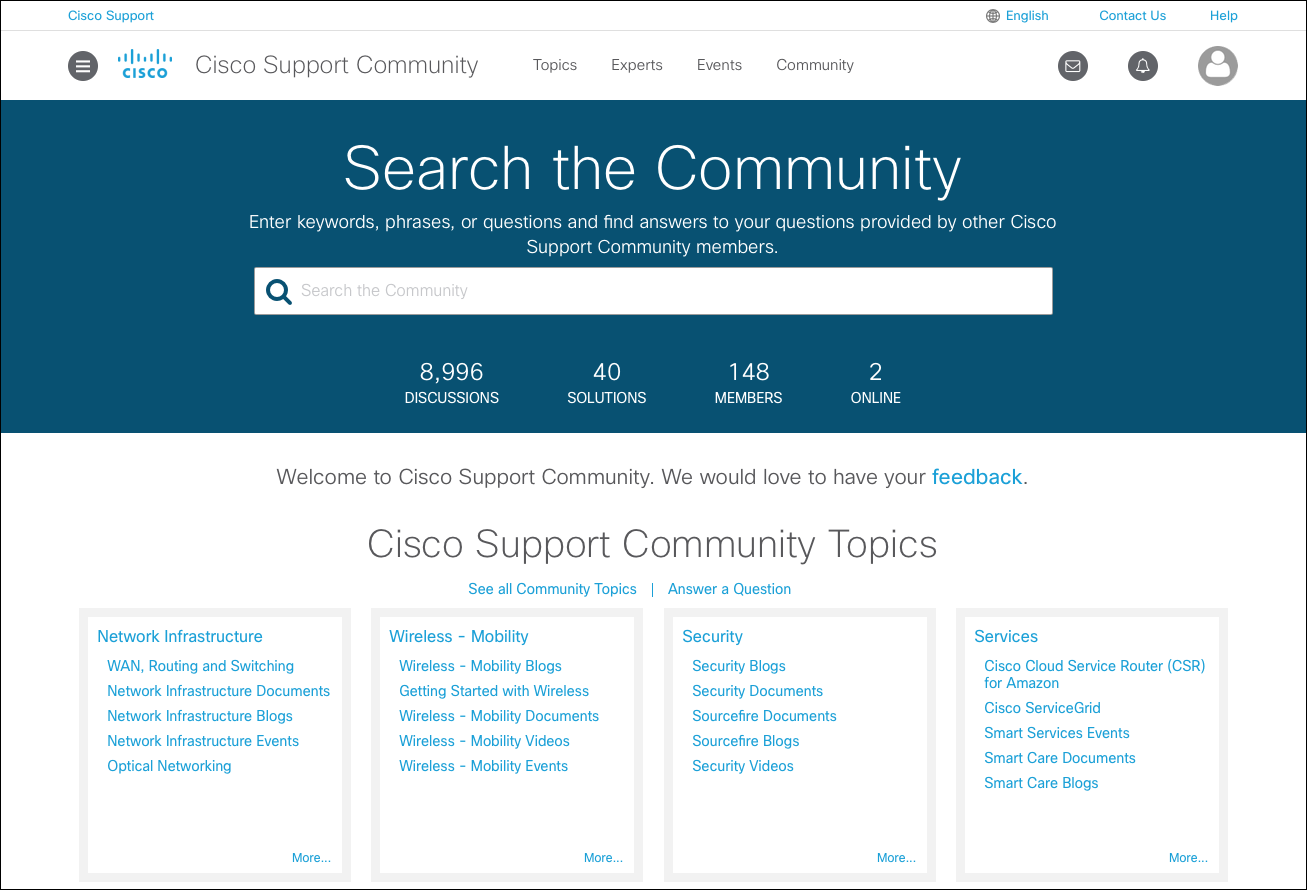Click the search magnifier icon
1307x890 pixels.
(279, 291)
